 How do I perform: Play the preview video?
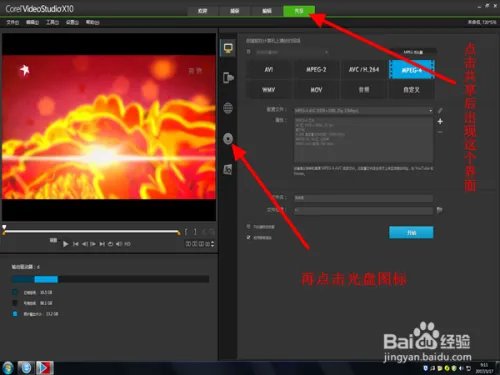65,244
